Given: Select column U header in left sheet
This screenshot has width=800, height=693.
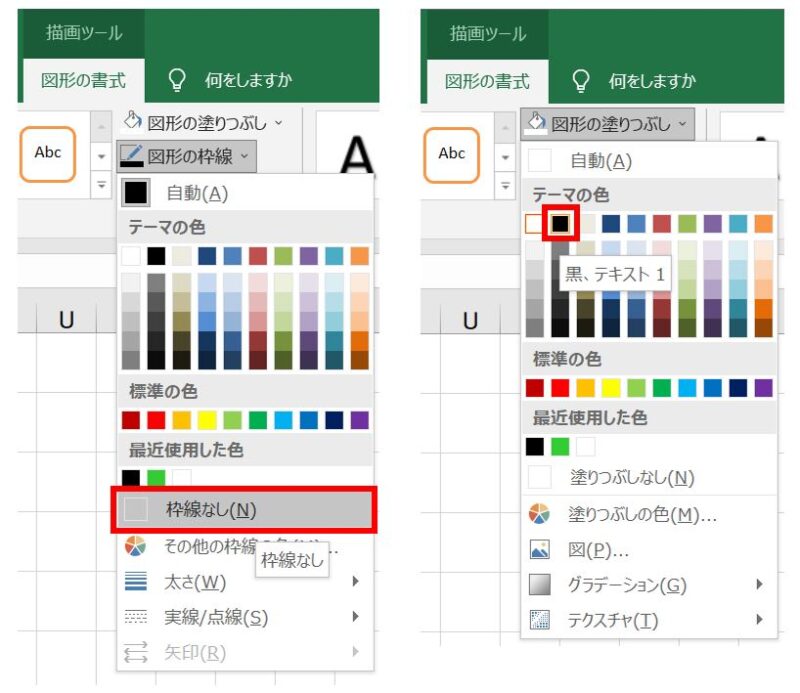Looking at the screenshot, I should [66, 319].
